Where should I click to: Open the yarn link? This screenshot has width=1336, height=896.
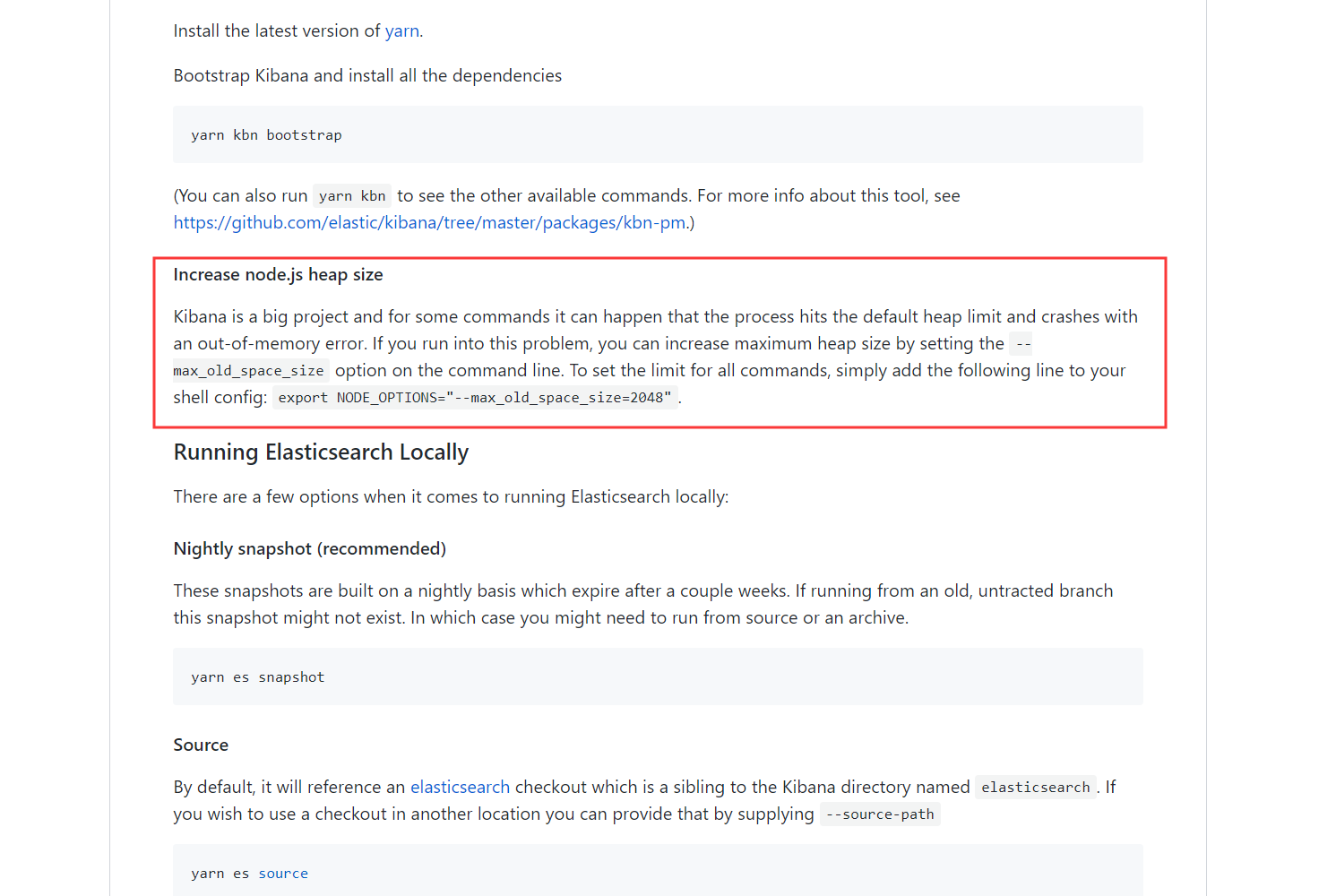point(401,31)
